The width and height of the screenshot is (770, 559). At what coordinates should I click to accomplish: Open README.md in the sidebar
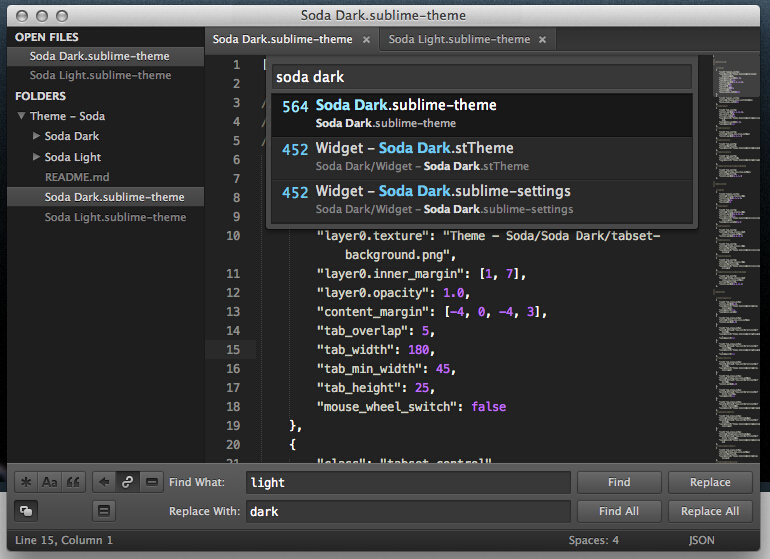point(77,177)
